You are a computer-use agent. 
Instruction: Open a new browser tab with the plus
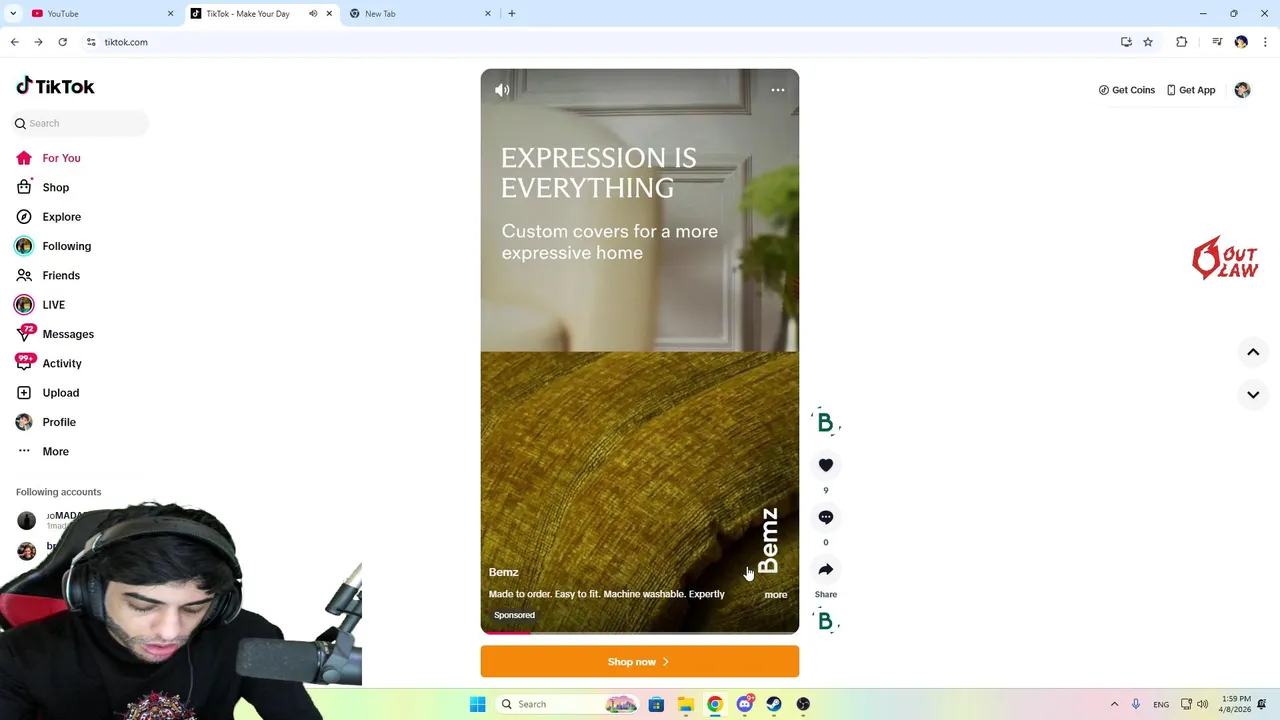pyautogui.click(x=512, y=13)
